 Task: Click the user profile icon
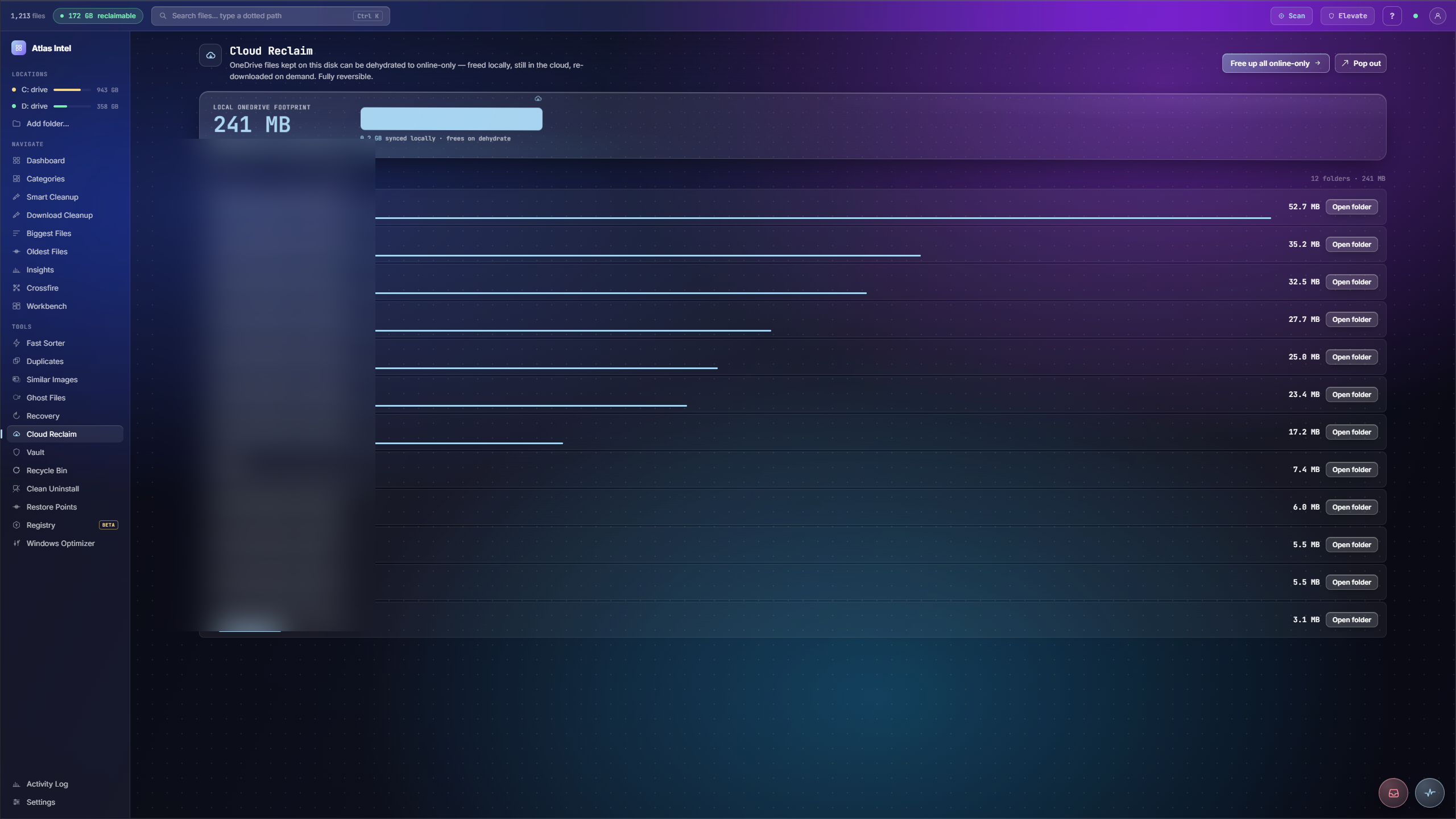coord(1437,16)
